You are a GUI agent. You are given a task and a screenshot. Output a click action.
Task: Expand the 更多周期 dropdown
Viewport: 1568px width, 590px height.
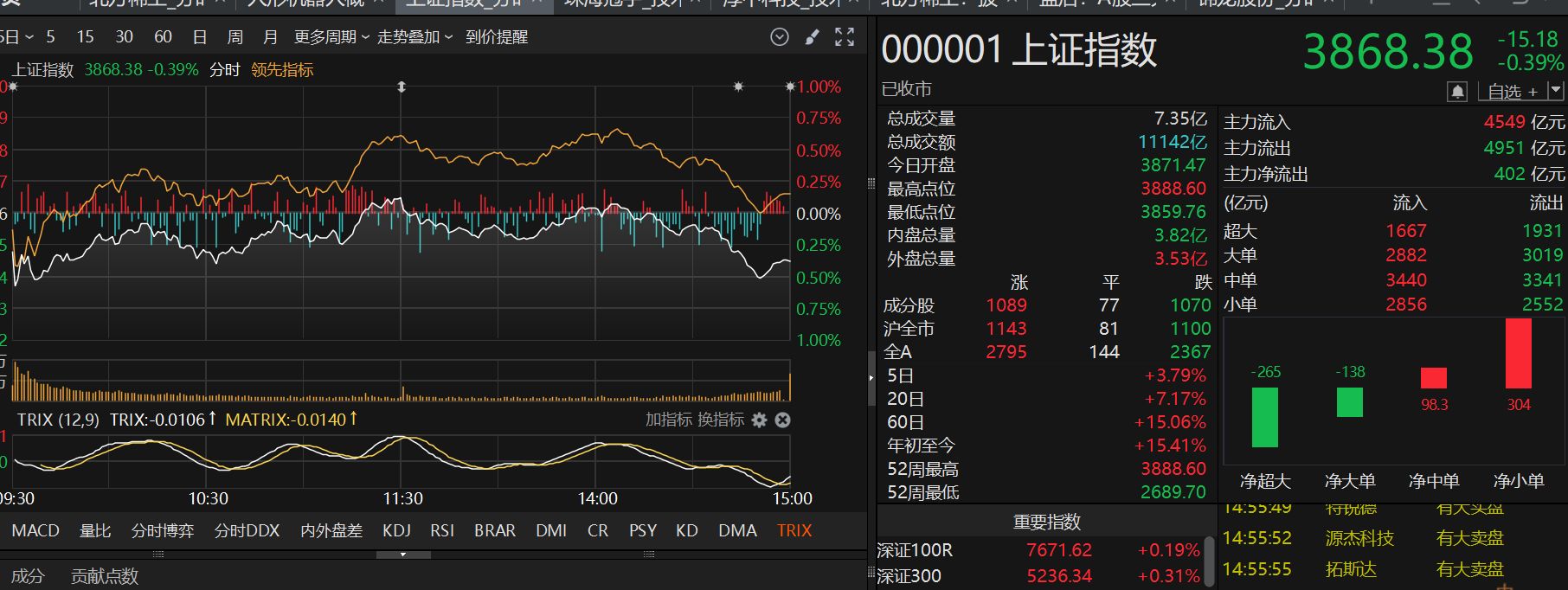[x=331, y=37]
